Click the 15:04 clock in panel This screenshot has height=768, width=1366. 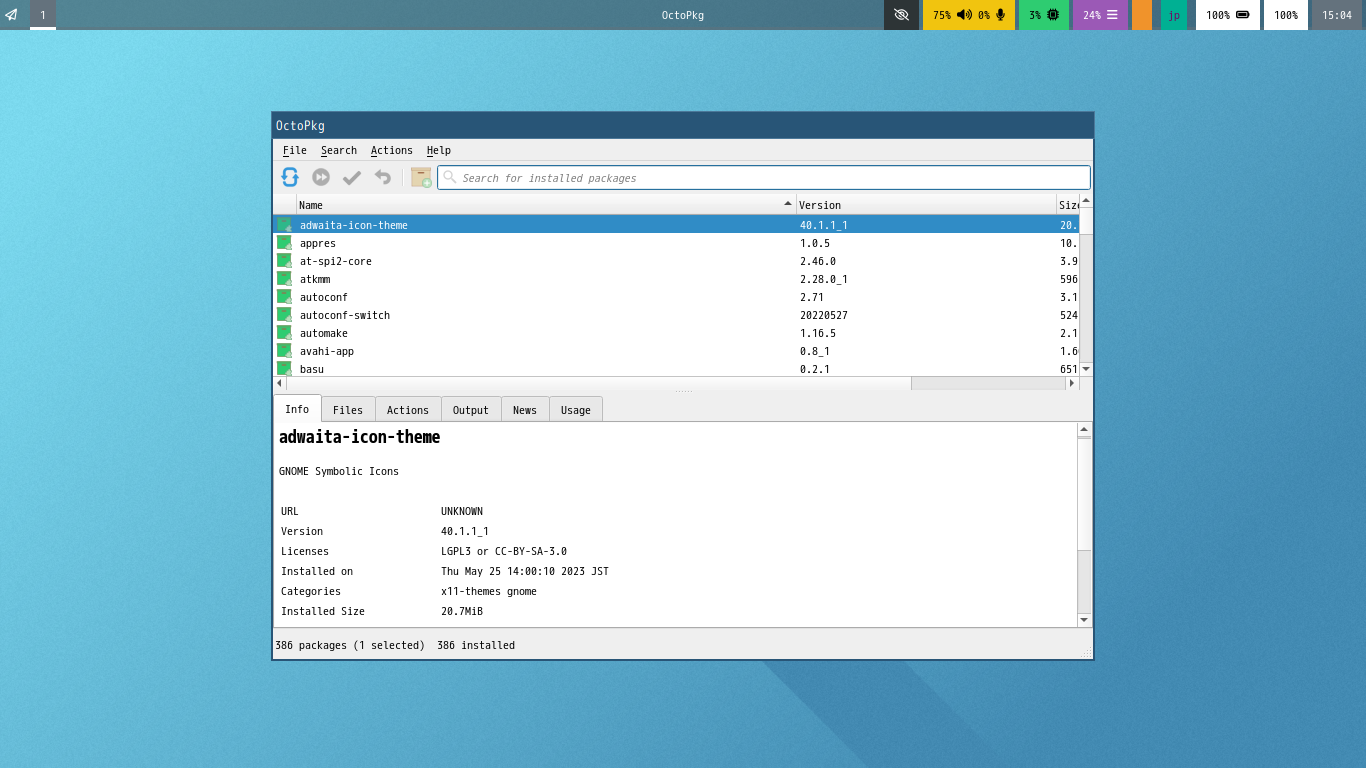click(1337, 15)
